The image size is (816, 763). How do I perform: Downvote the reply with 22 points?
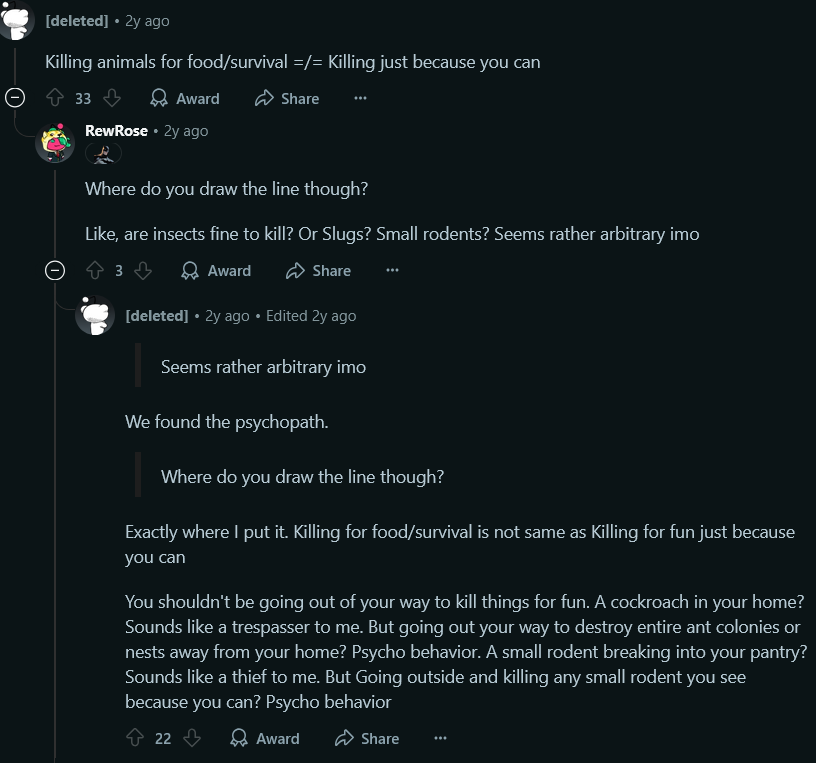coord(192,738)
